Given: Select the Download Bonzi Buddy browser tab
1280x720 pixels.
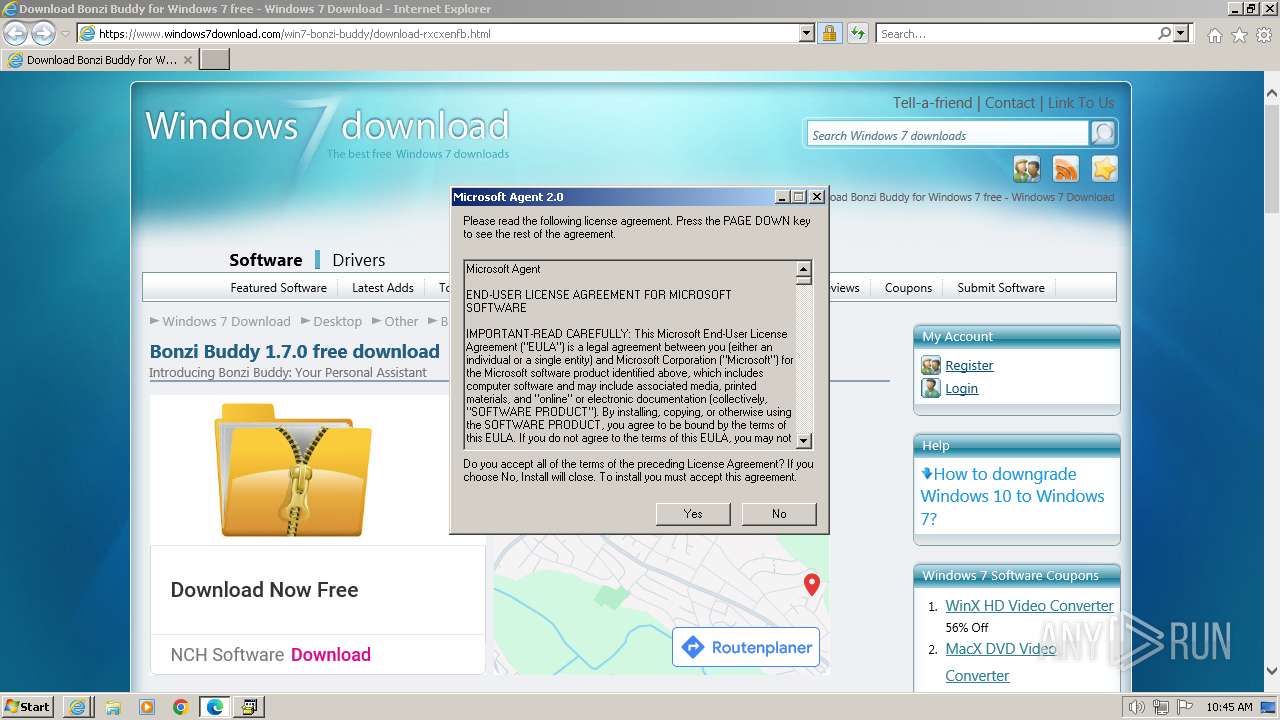Looking at the screenshot, I should tap(98, 60).
